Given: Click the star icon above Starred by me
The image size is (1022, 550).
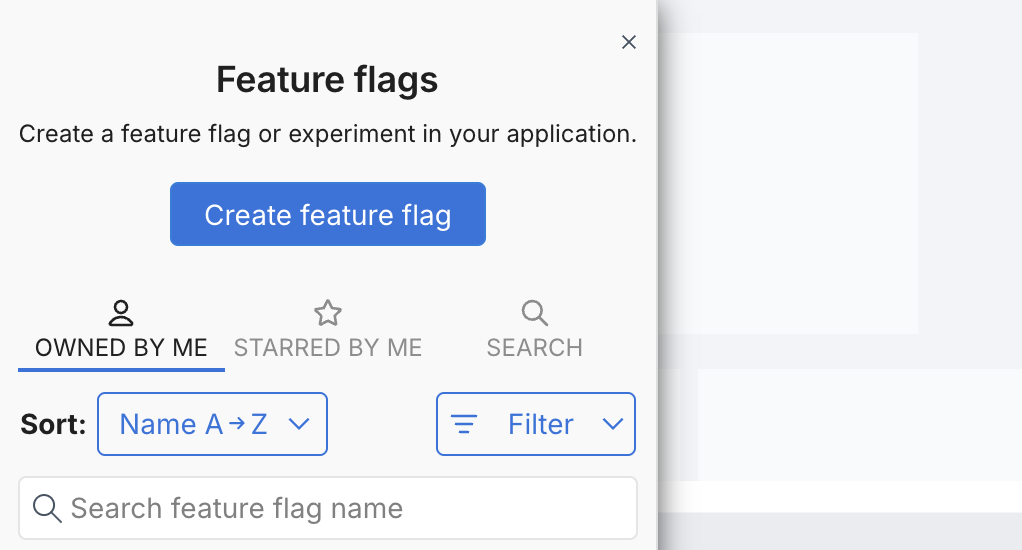Looking at the screenshot, I should 328,313.
